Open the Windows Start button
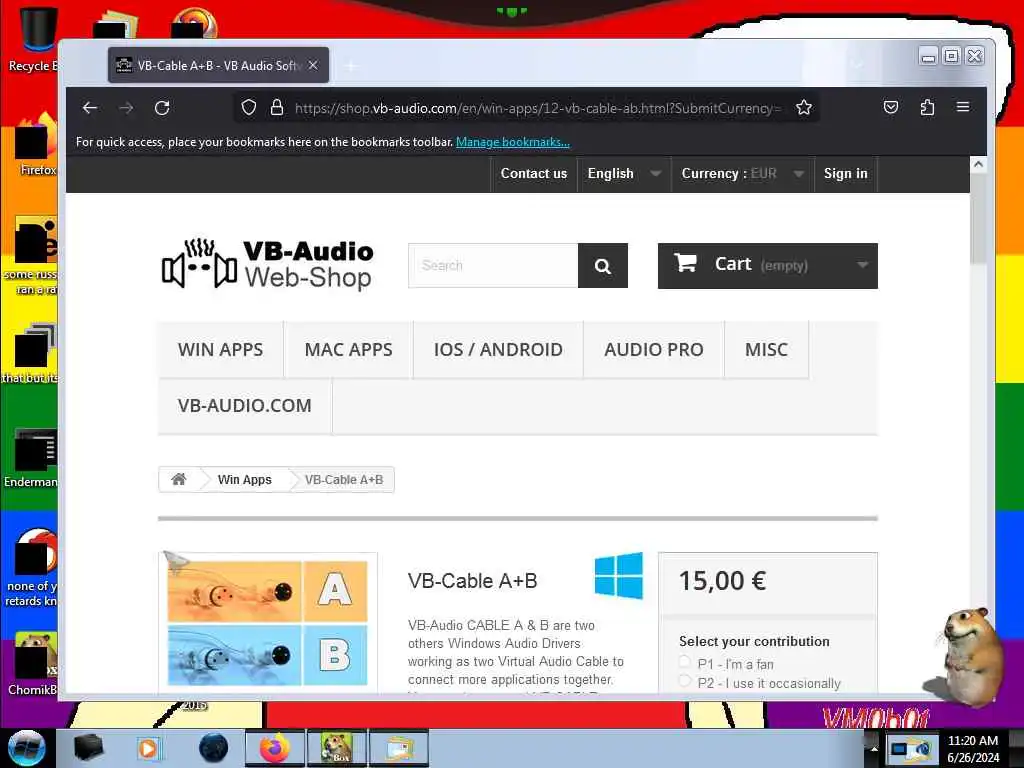The width and height of the screenshot is (1024, 768). [x=27, y=748]
